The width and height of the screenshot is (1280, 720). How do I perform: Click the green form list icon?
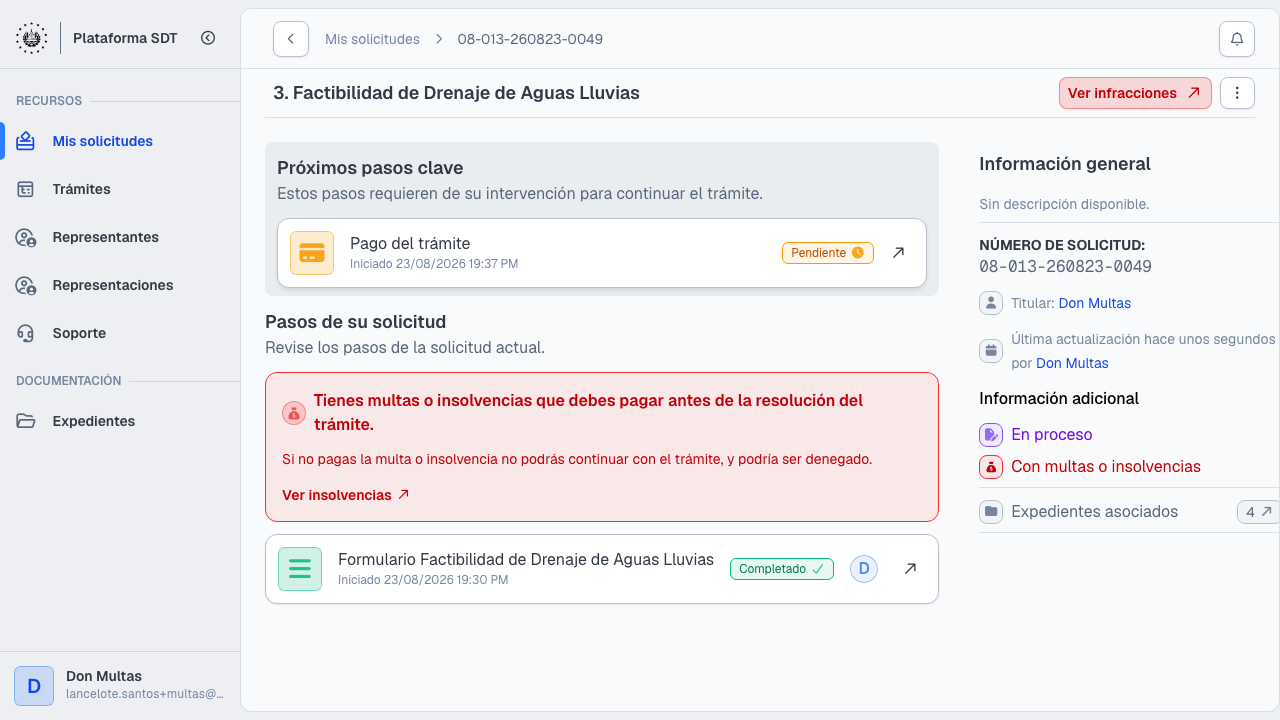pos(300,569)
